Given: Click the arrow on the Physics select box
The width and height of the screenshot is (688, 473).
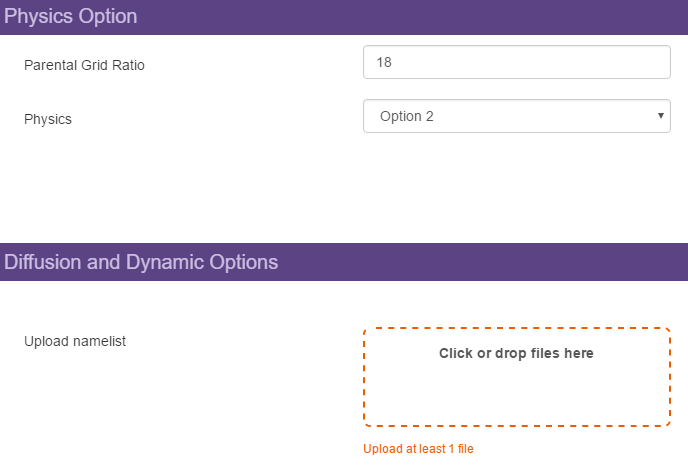Looking at the screenshot, I should [660, 116].
